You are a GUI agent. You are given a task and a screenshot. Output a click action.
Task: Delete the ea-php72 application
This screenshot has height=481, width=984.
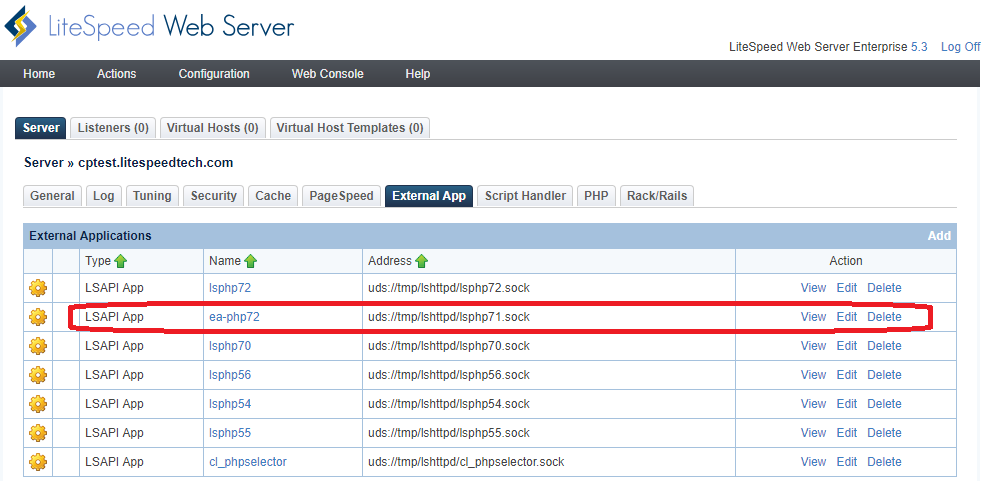(x=884, y=317)
